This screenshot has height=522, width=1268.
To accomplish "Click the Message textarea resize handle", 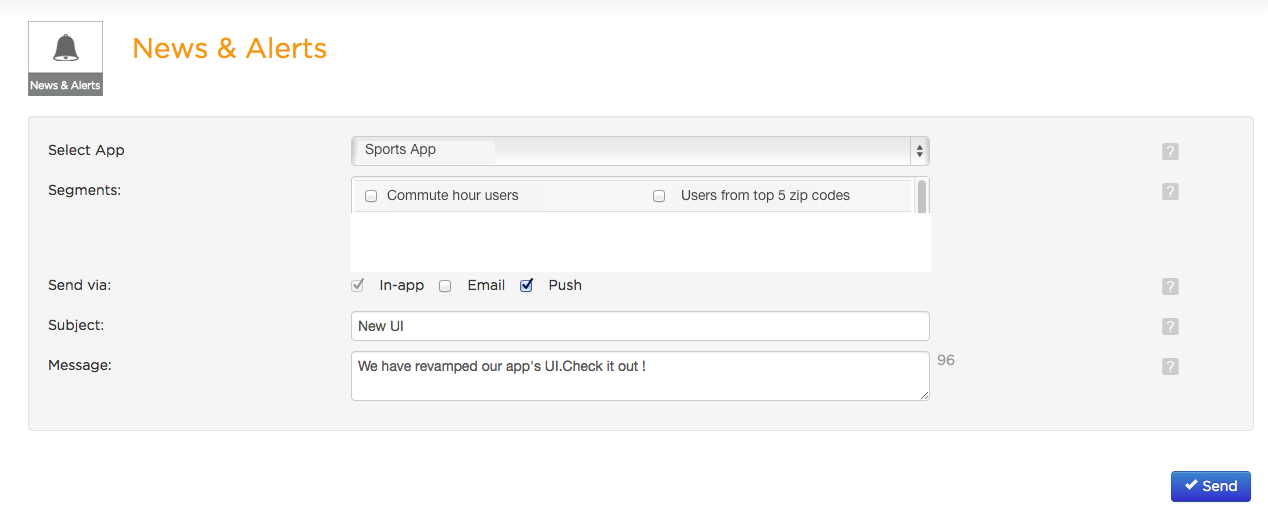I will [924, 395].
